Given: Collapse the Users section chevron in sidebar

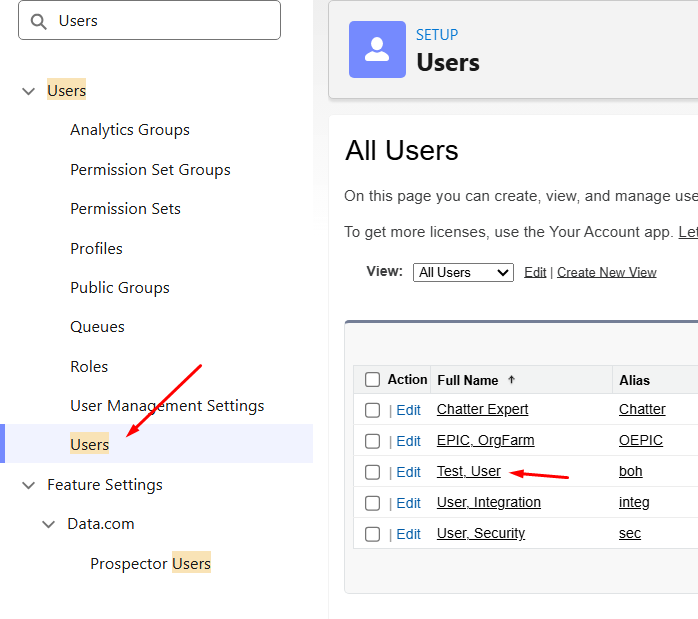Looking at the screenshot, I should click(28, 91).
